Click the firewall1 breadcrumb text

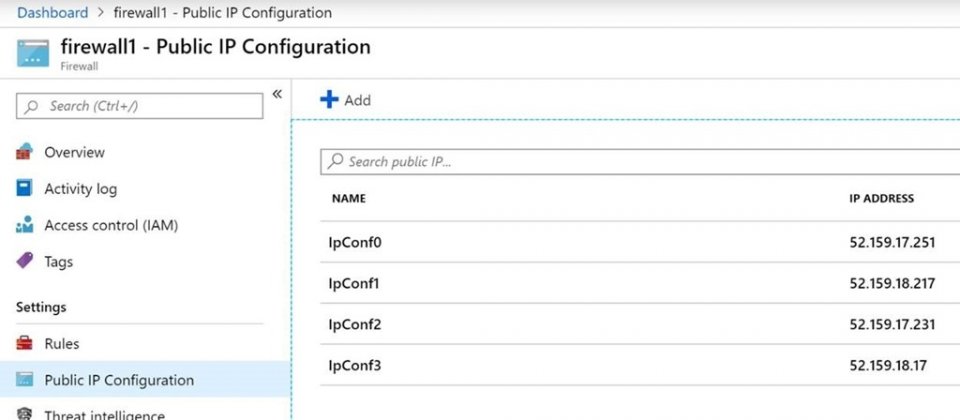[223, 12]
